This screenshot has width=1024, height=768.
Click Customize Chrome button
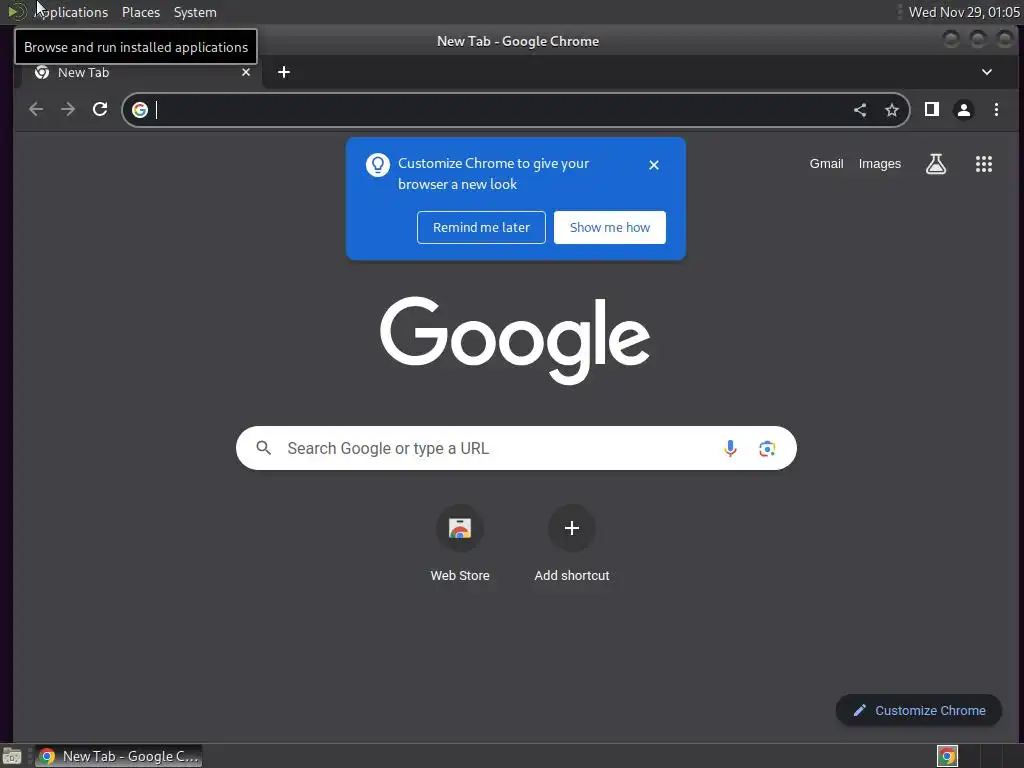tap(919, 710)
